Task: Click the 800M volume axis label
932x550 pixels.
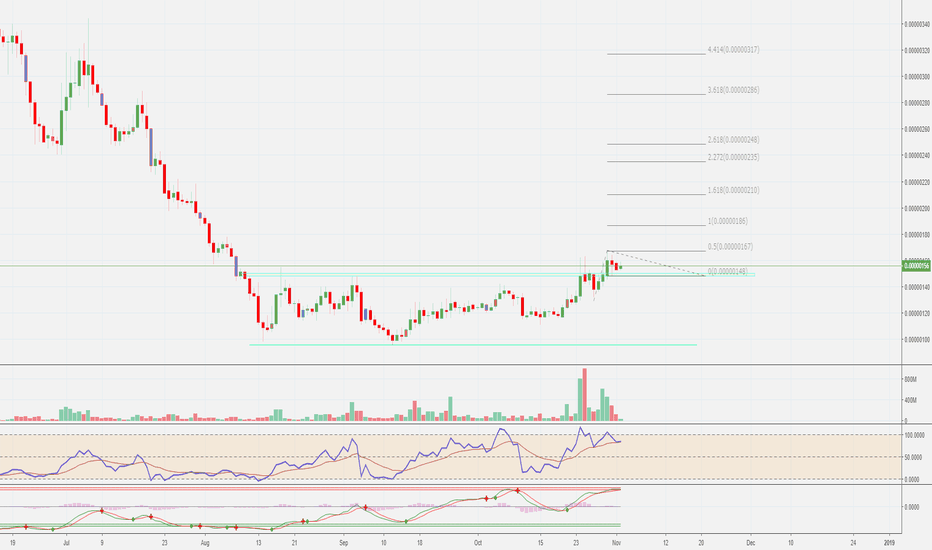Action: click(910, 379)
